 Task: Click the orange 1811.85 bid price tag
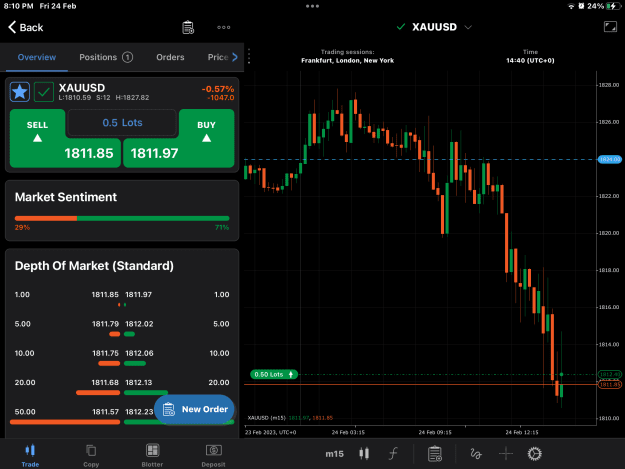point(610,385)
